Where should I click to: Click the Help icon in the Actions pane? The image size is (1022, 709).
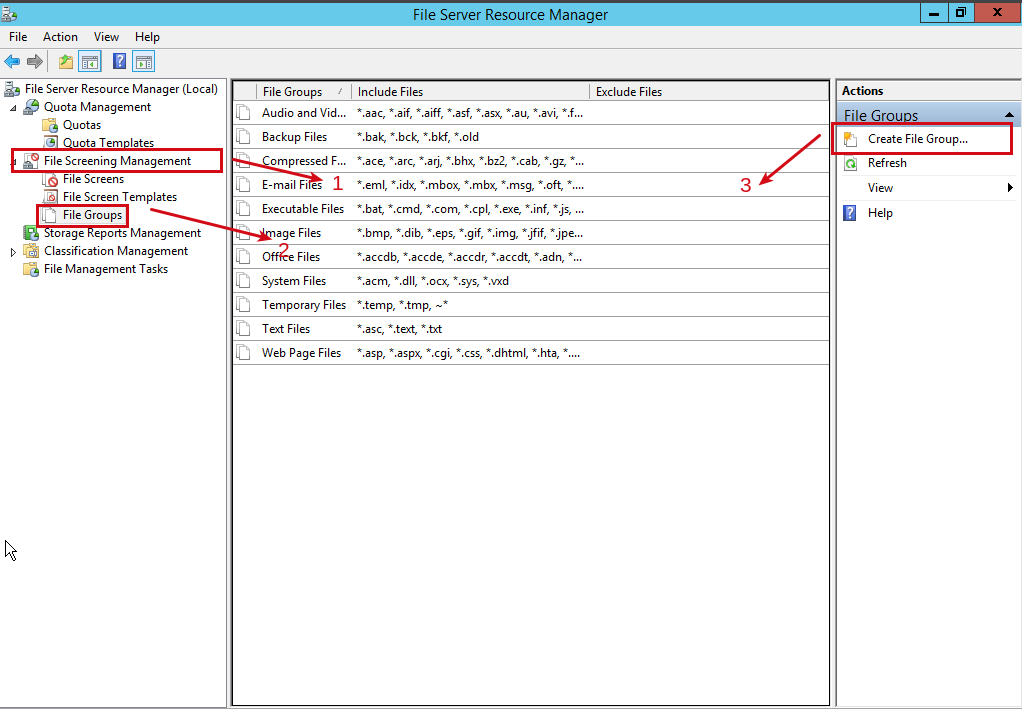849,212
